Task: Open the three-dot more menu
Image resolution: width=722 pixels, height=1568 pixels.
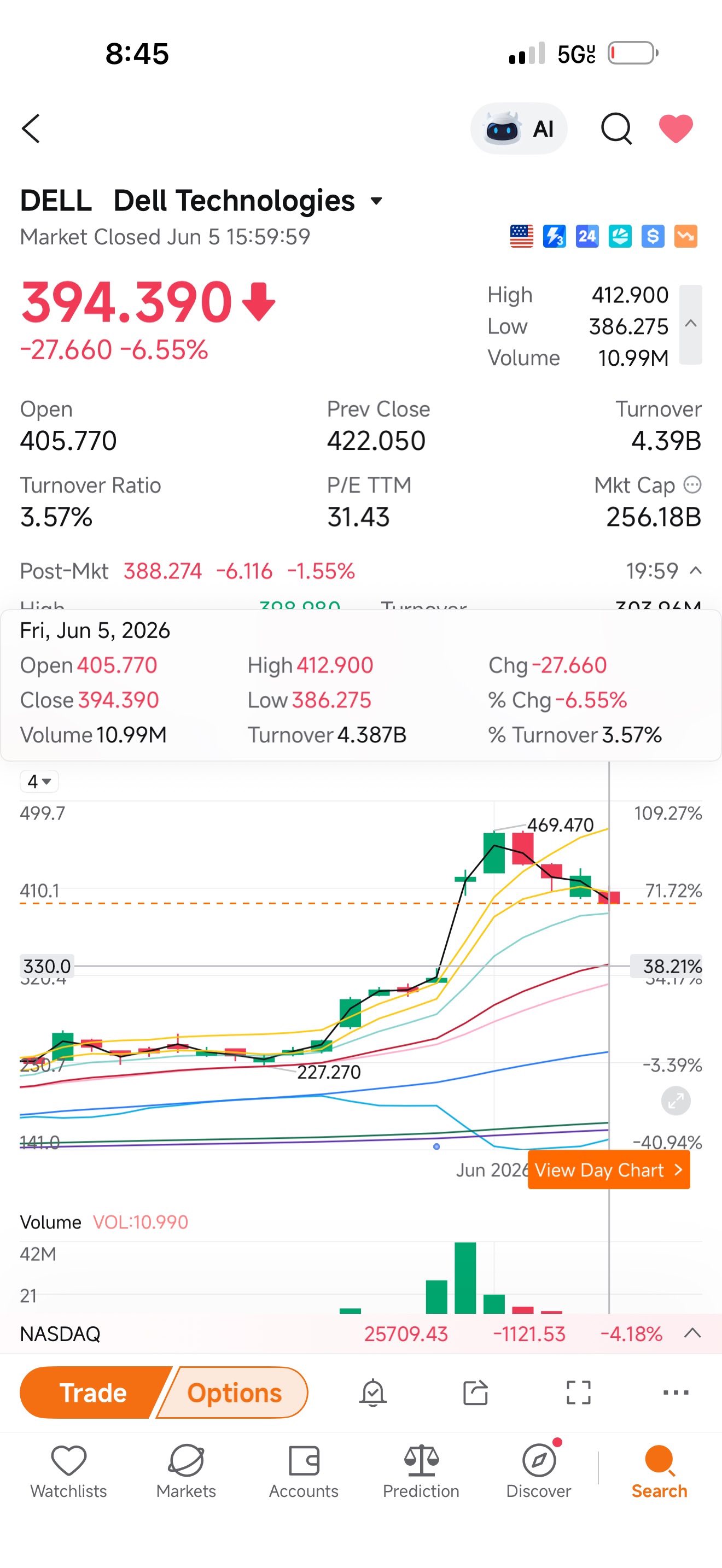Action: [676, 1392]
